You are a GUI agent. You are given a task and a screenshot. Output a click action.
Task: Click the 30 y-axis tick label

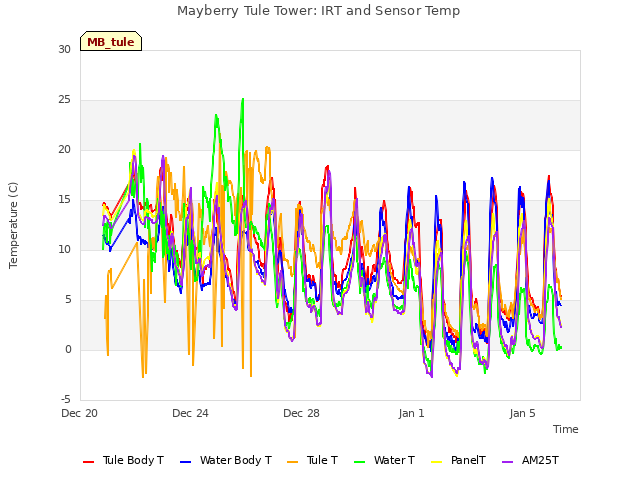(x=64, y=49)
